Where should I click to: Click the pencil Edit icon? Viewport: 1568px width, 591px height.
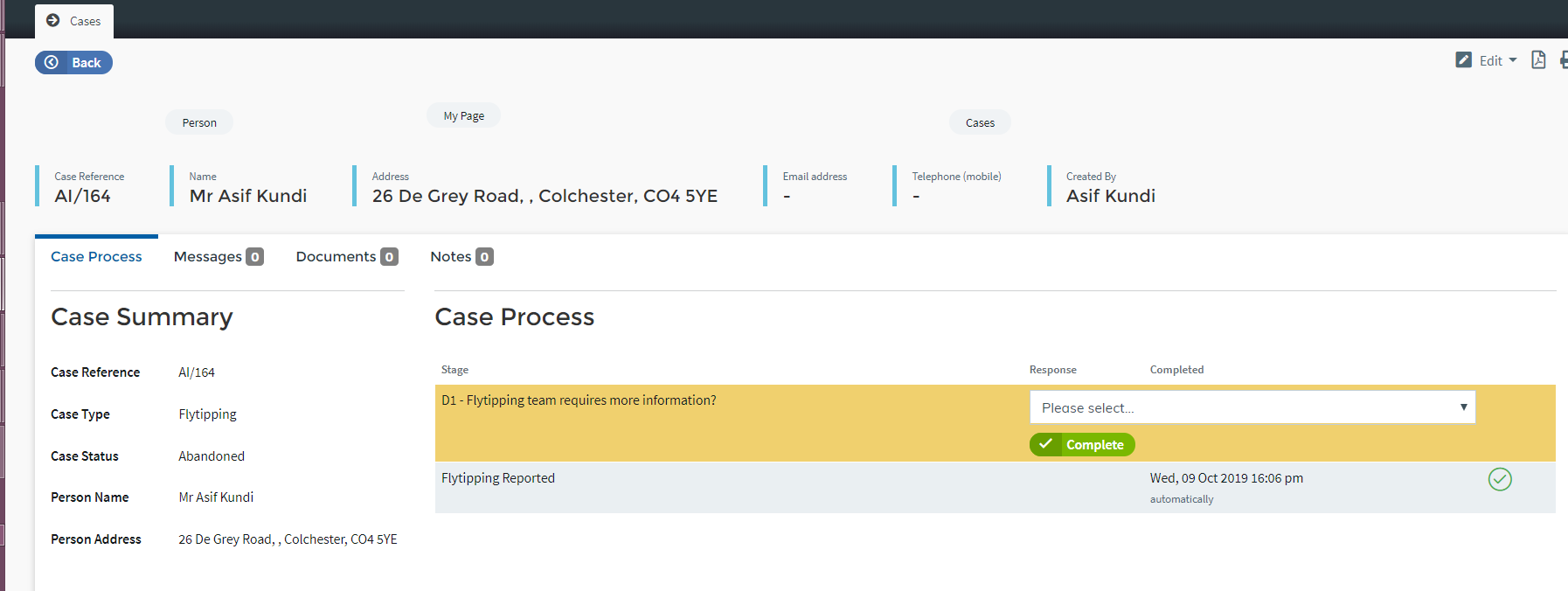(x=1463, y=60)
